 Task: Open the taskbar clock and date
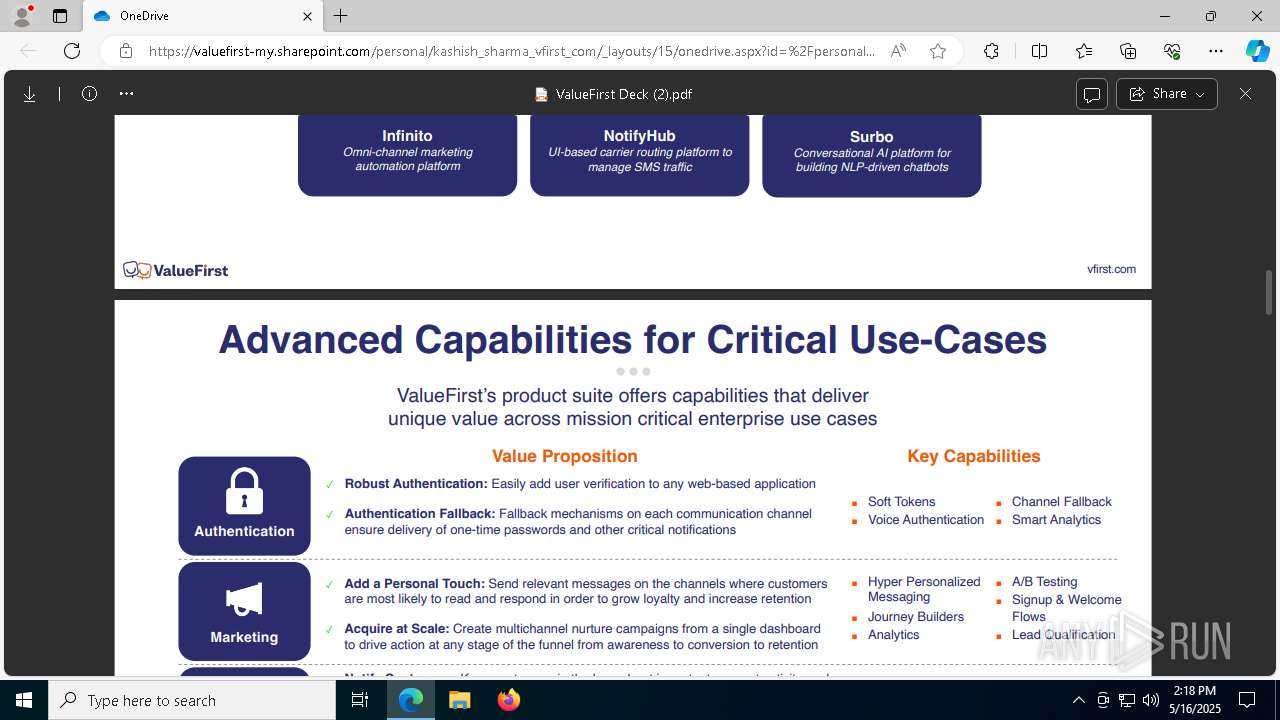click(1194, 700)
